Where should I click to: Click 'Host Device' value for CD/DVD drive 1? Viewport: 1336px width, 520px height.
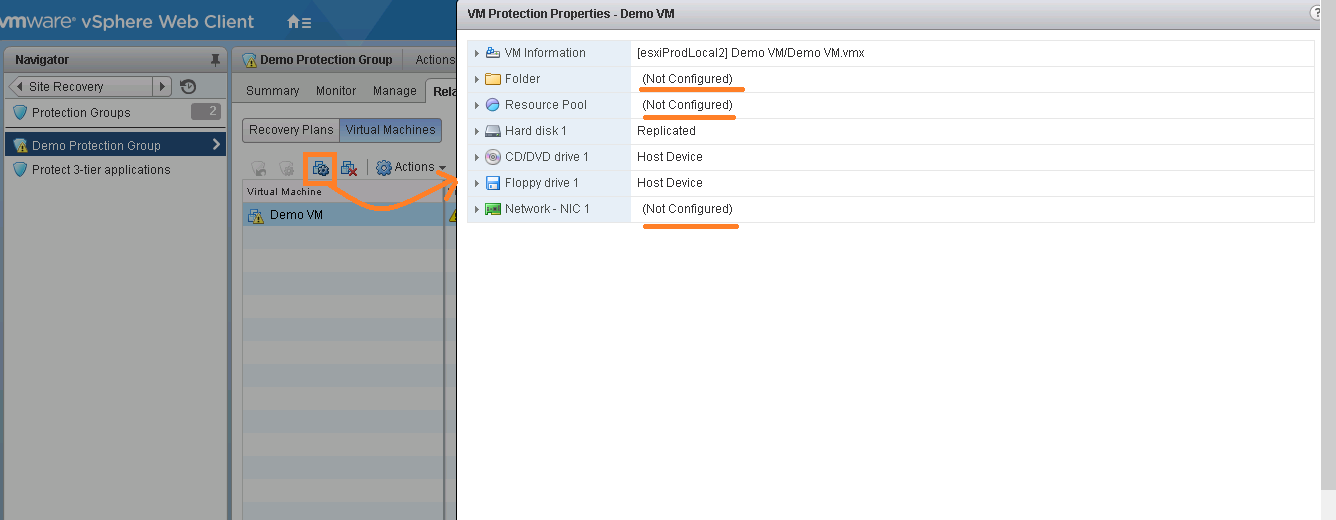[670, 157]
